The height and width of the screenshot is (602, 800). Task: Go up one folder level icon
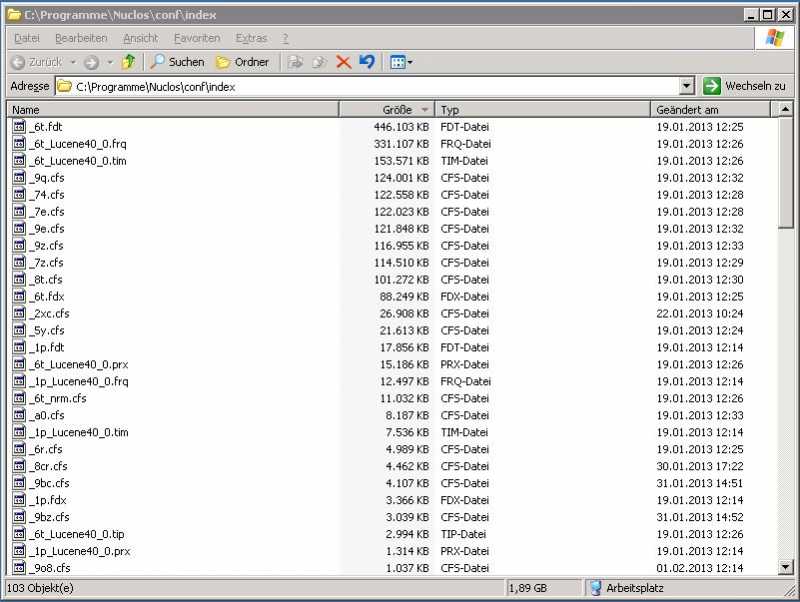click(x=129, y=62)
